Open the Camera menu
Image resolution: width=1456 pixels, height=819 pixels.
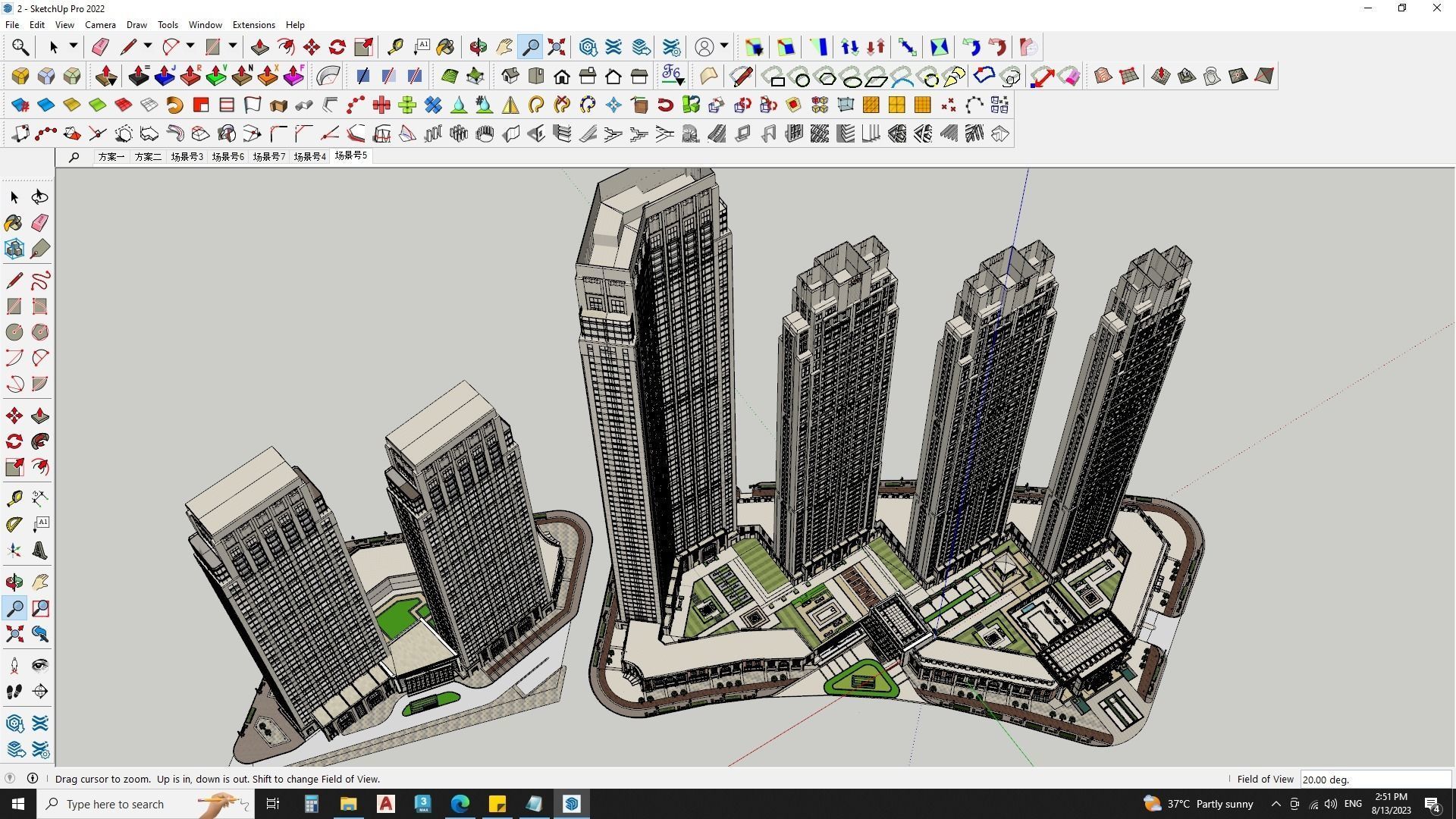100,25
